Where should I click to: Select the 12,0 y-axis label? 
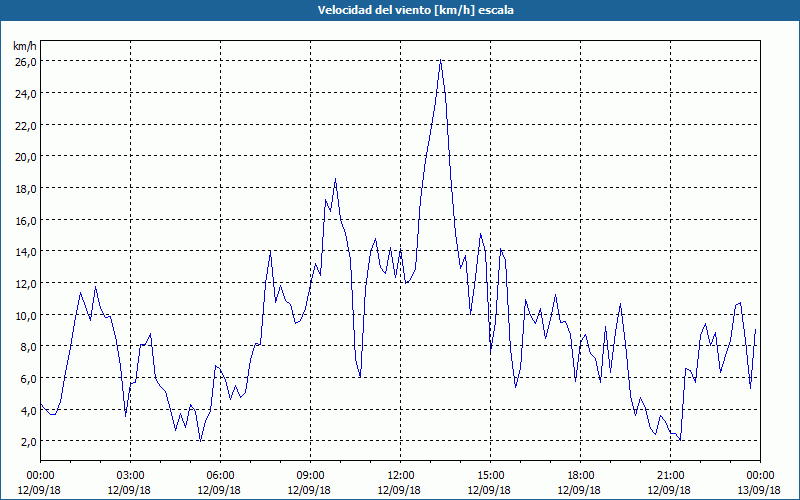[26, 283]
